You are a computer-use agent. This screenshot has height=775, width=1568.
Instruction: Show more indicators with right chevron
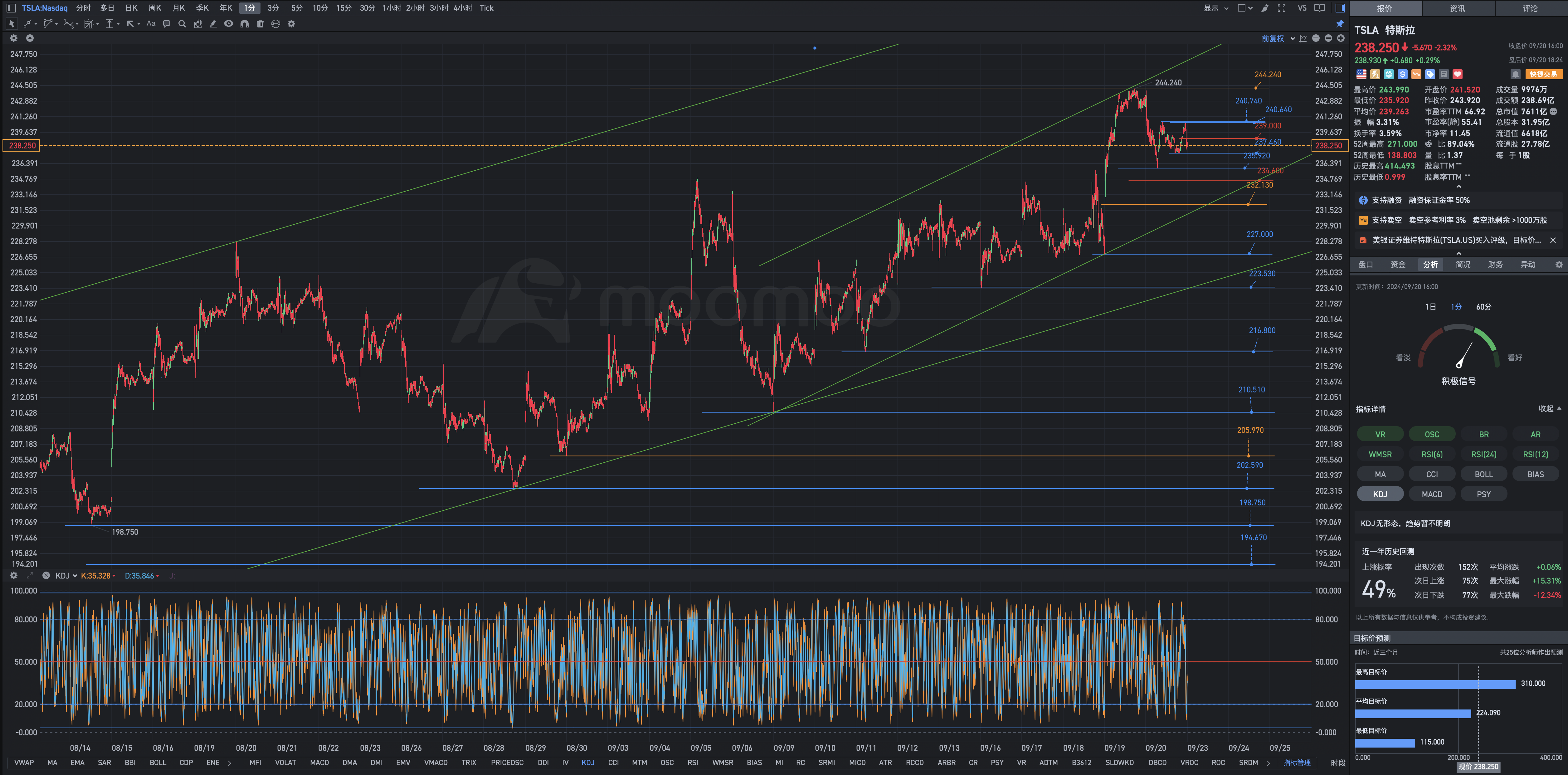[x=1268, y=762]
